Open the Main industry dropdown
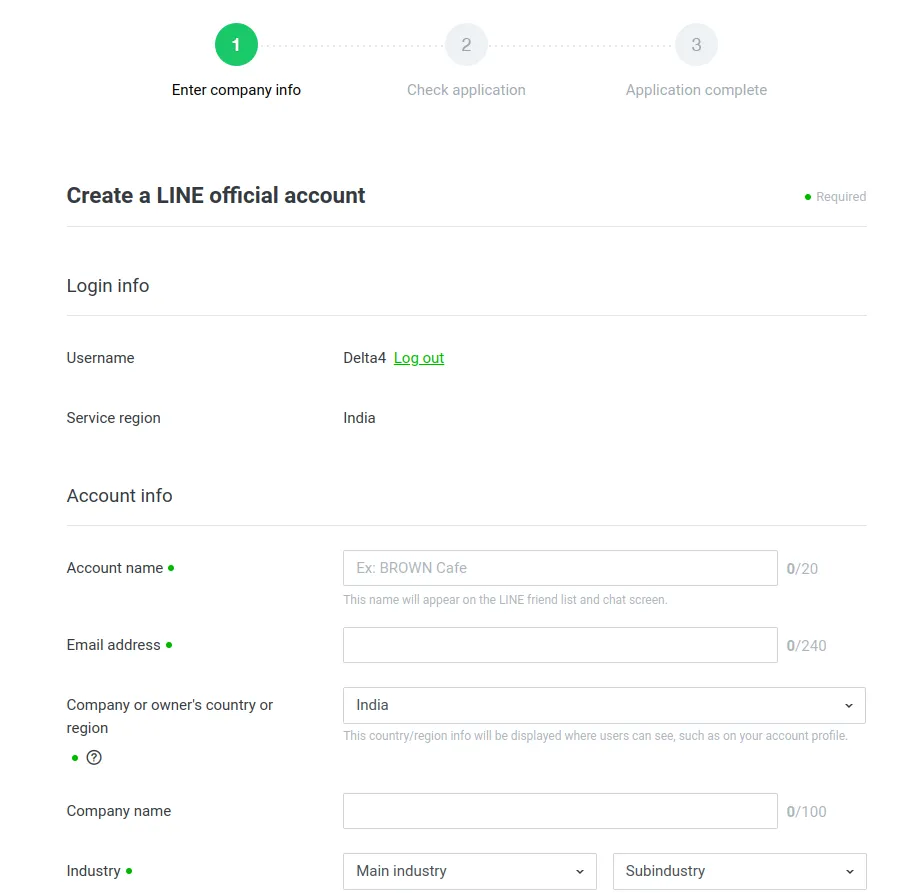916x893 pixels. (469, 871)
